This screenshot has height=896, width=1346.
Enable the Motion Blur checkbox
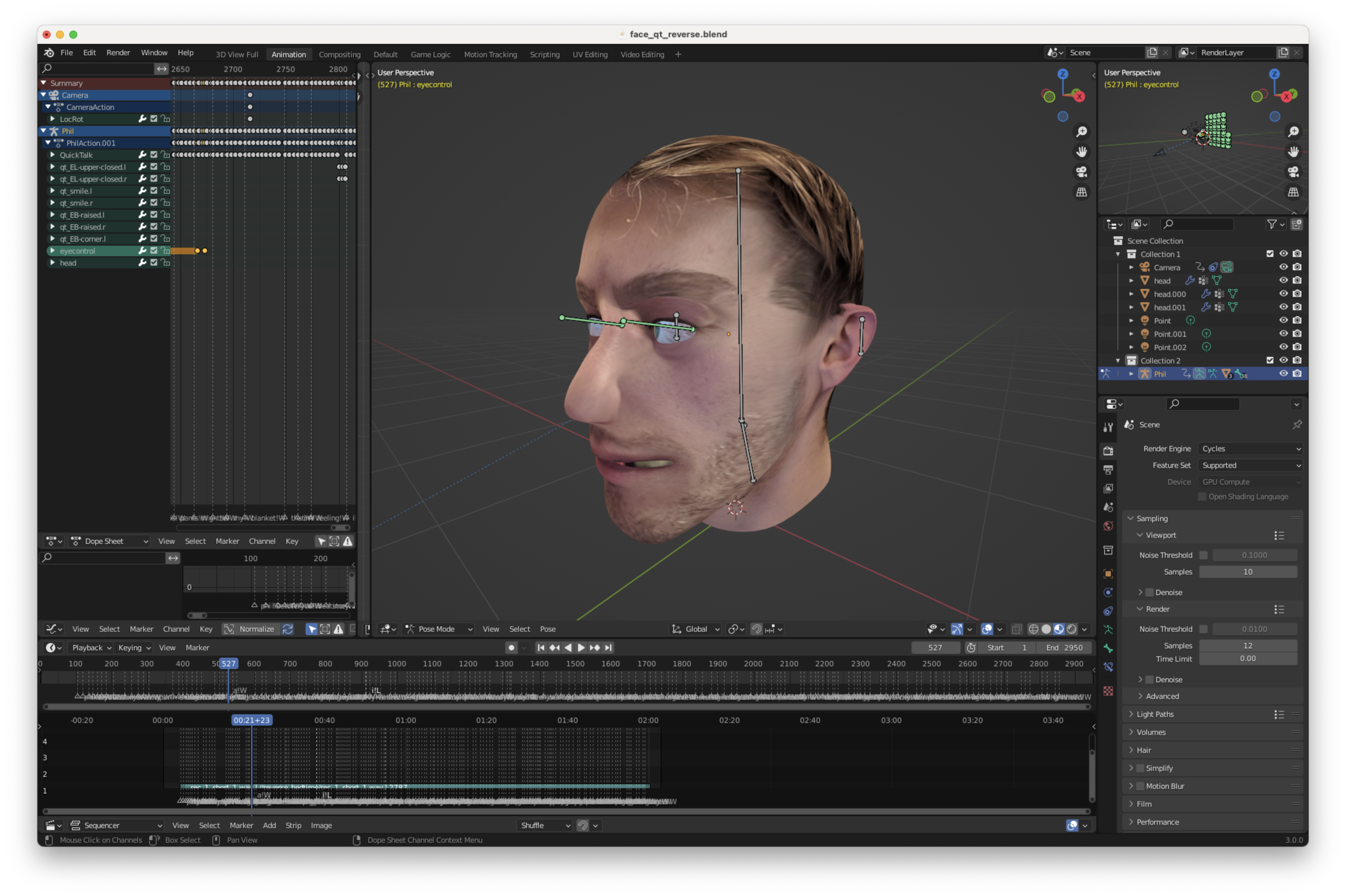click(1140, 786)
